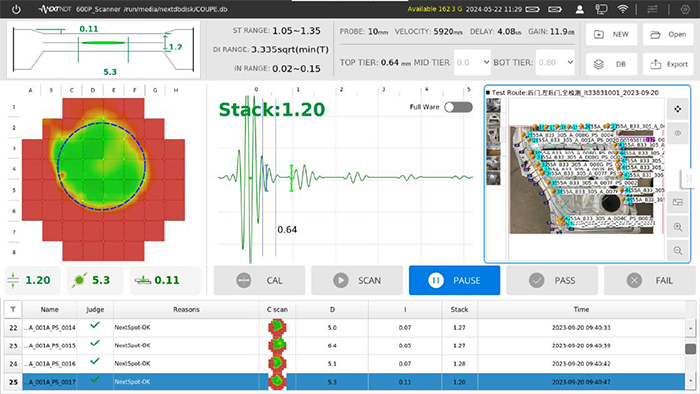
Task: Click the Wi-Fi status icon
Action: pyautogui.click(x=622, y=9)
